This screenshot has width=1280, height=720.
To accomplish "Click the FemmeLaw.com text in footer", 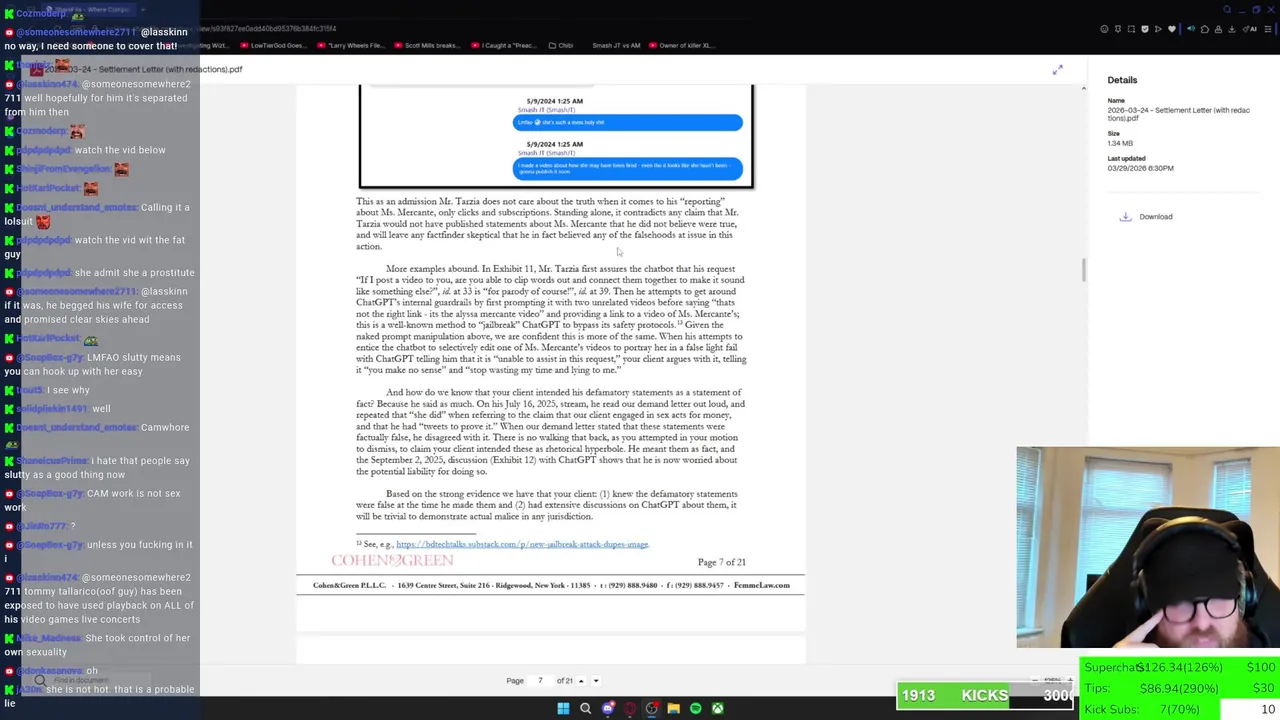I will pos(762,585).
